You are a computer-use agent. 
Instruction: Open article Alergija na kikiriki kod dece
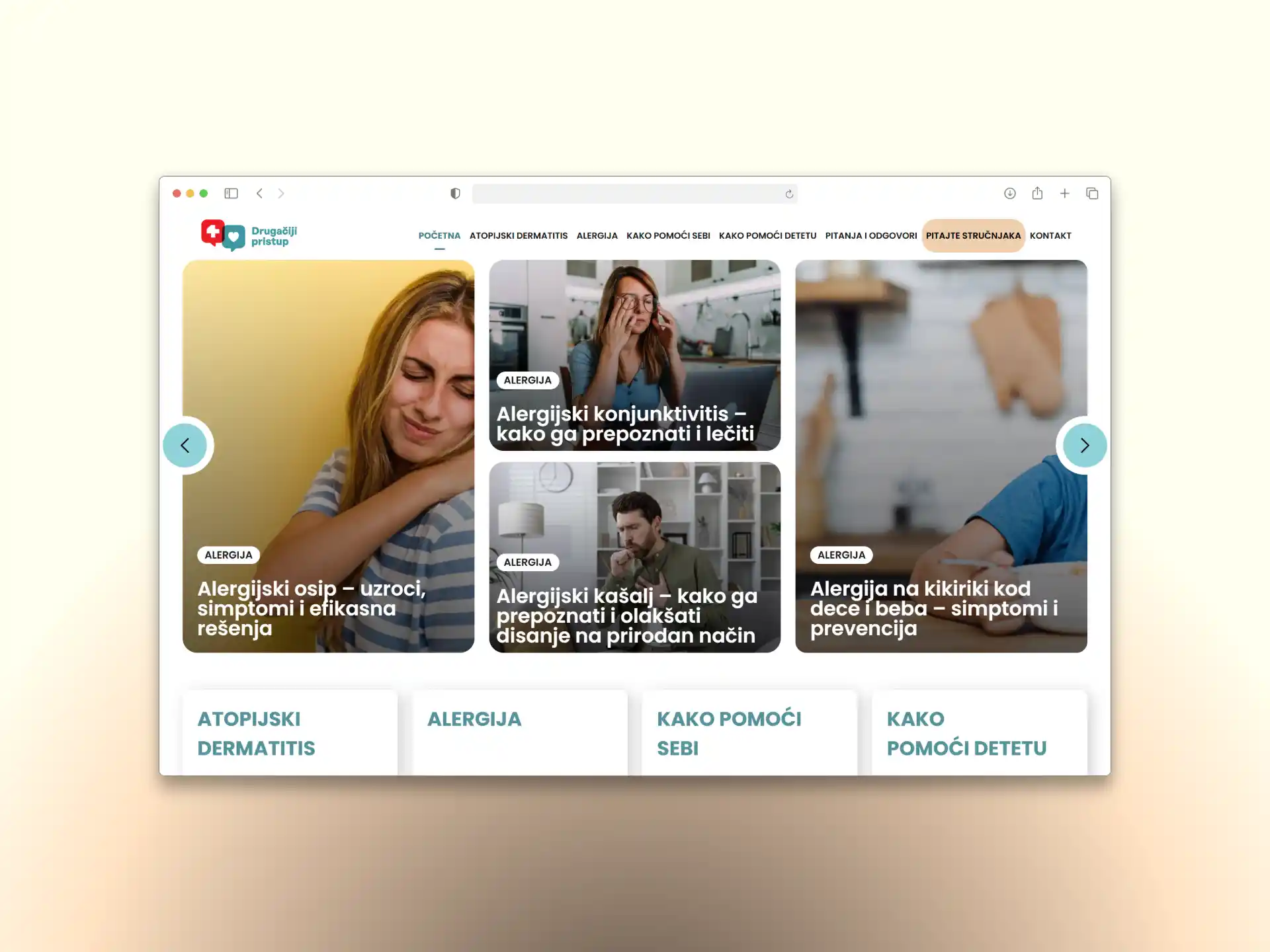[x=934, y=608]
